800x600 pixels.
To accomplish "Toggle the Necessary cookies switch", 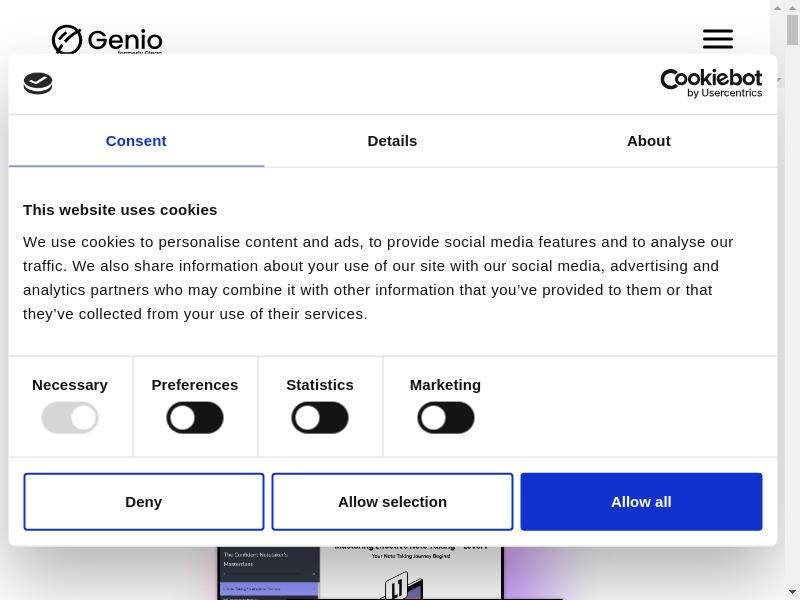I will pos(70,417).
